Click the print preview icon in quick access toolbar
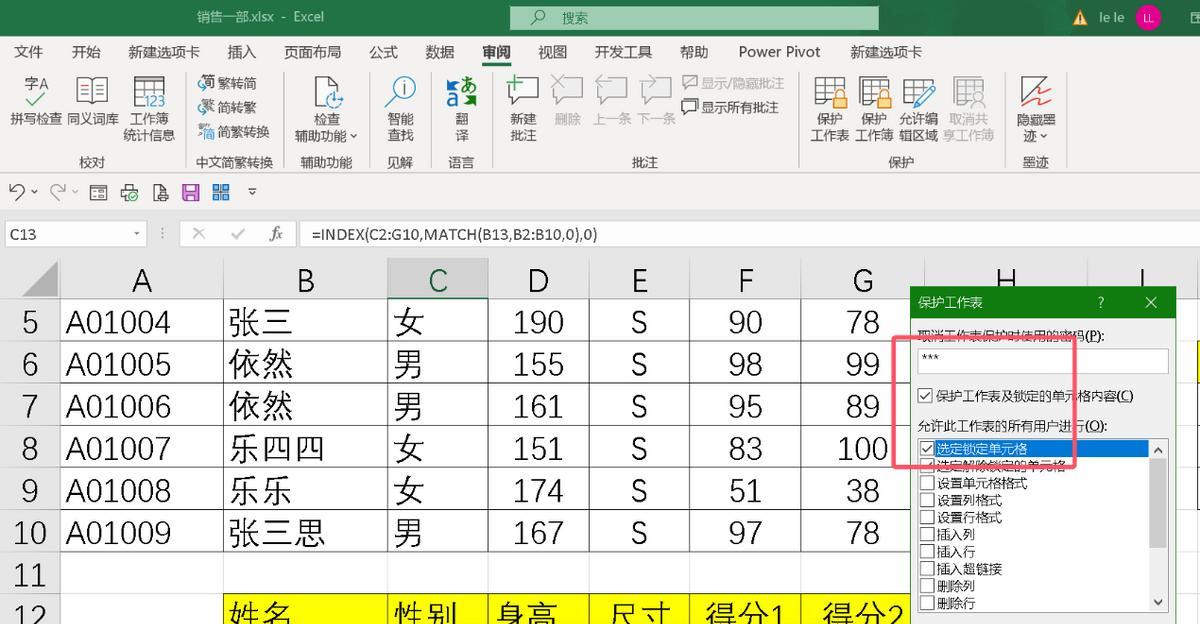Viewport: 1200px width, 624px height. pos(160,192)
